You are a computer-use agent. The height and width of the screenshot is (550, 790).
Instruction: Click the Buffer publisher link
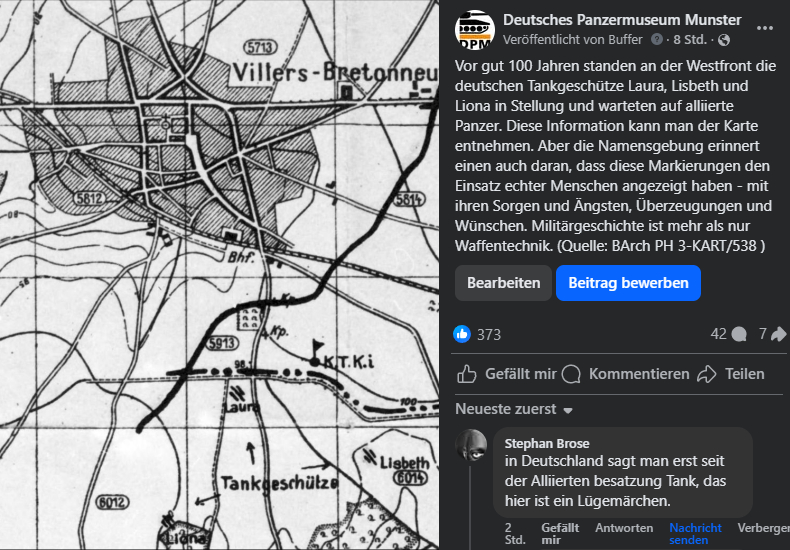coord(624,40)
